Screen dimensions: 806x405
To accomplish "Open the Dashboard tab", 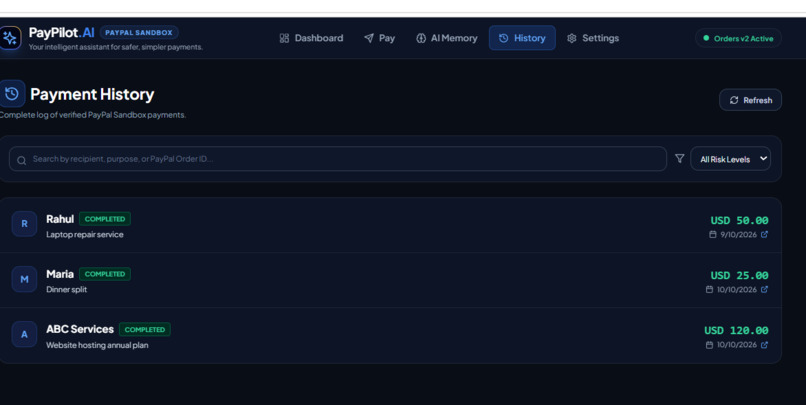I will [311, 38].
